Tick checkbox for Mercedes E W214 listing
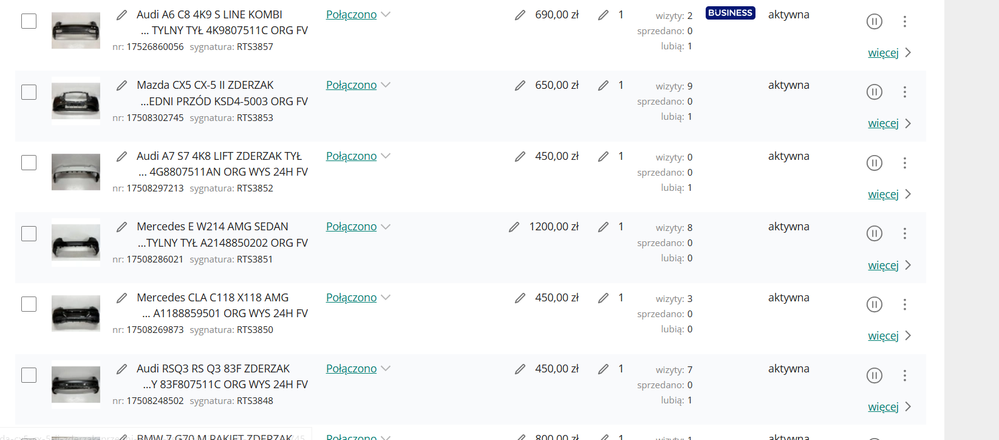 29,233
